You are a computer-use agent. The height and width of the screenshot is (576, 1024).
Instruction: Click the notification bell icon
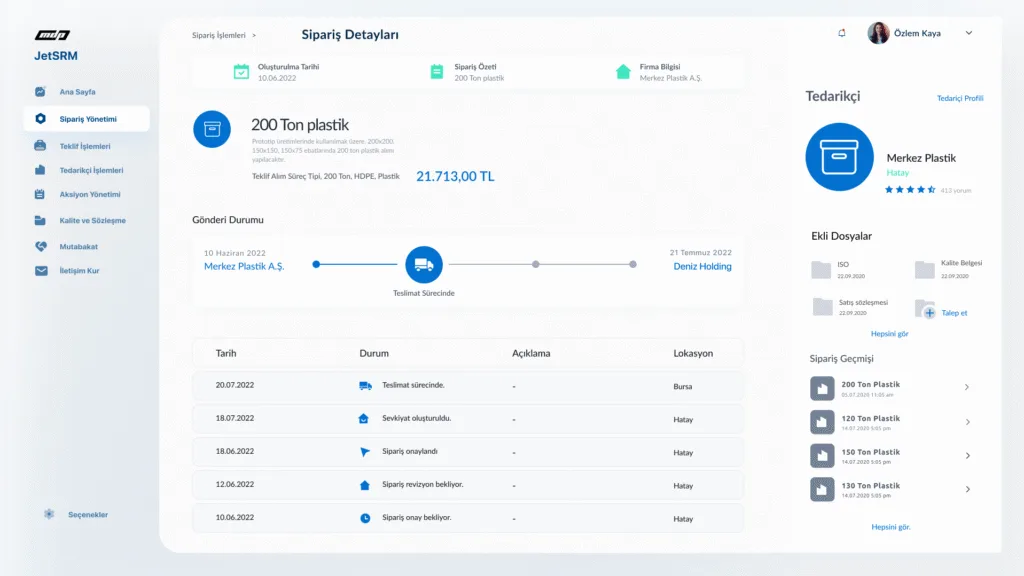[x=841, y=33]
